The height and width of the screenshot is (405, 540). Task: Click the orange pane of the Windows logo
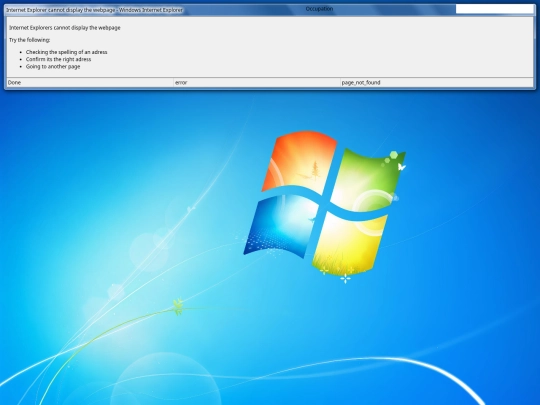(300, 162)
